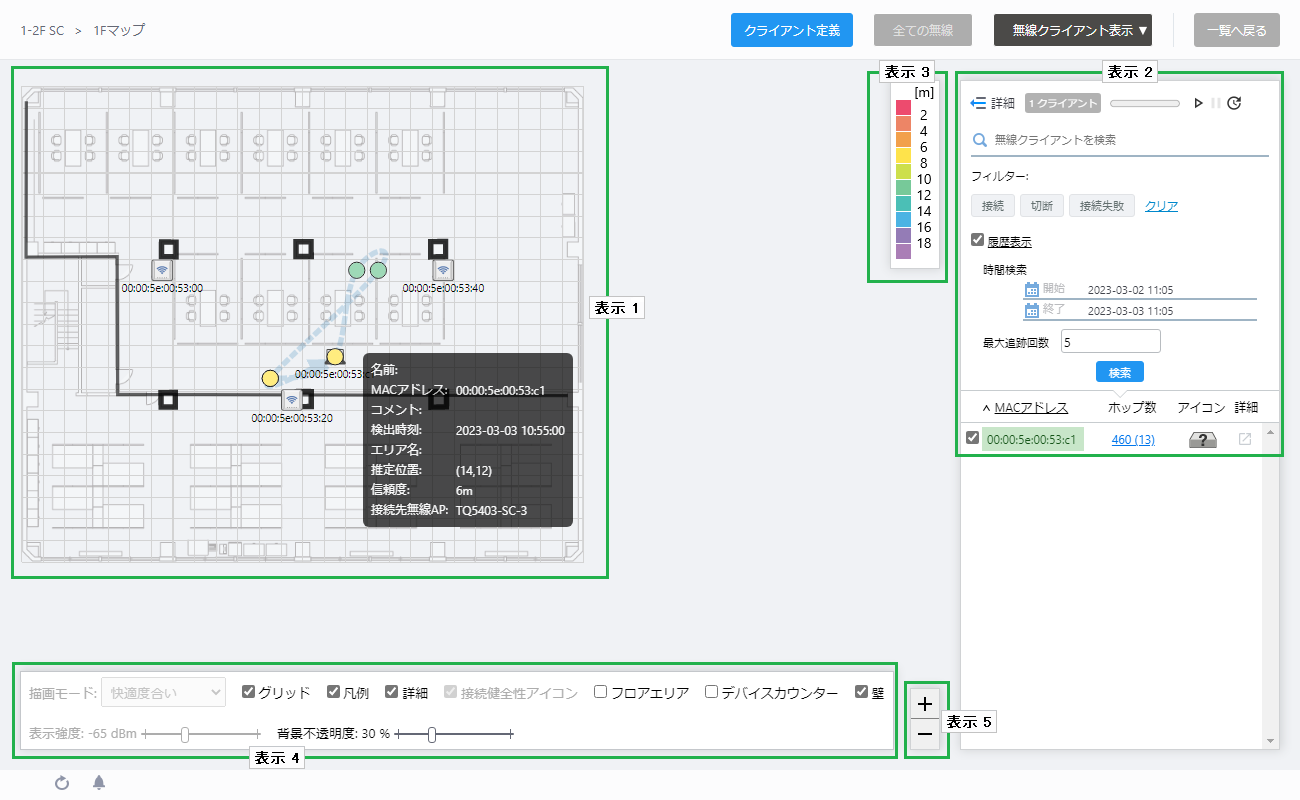Toggle the グリッド checkbox

248,692
